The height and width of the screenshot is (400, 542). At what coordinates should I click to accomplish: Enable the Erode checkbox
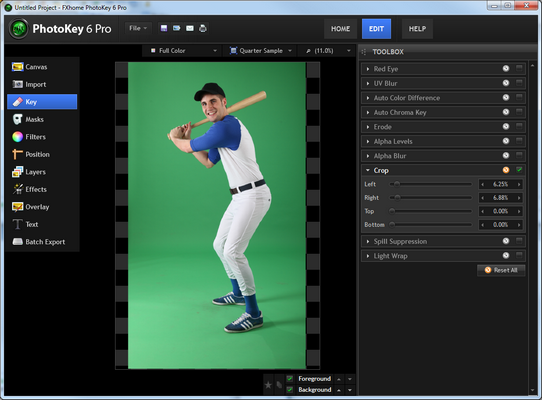[519, 126]
